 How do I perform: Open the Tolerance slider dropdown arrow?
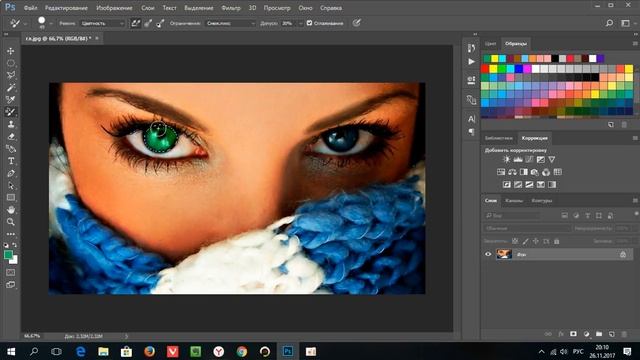[301, 24]
